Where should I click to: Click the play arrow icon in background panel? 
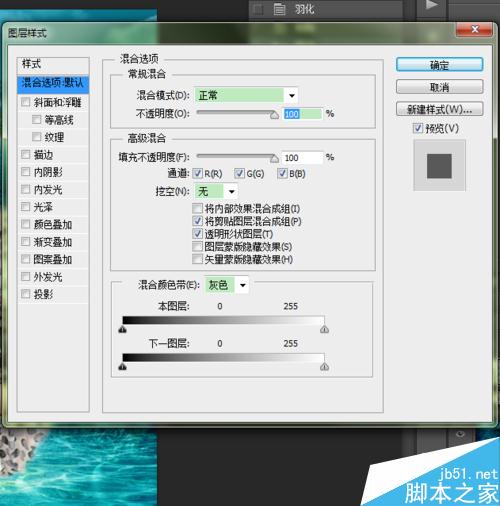pos(432,5)
